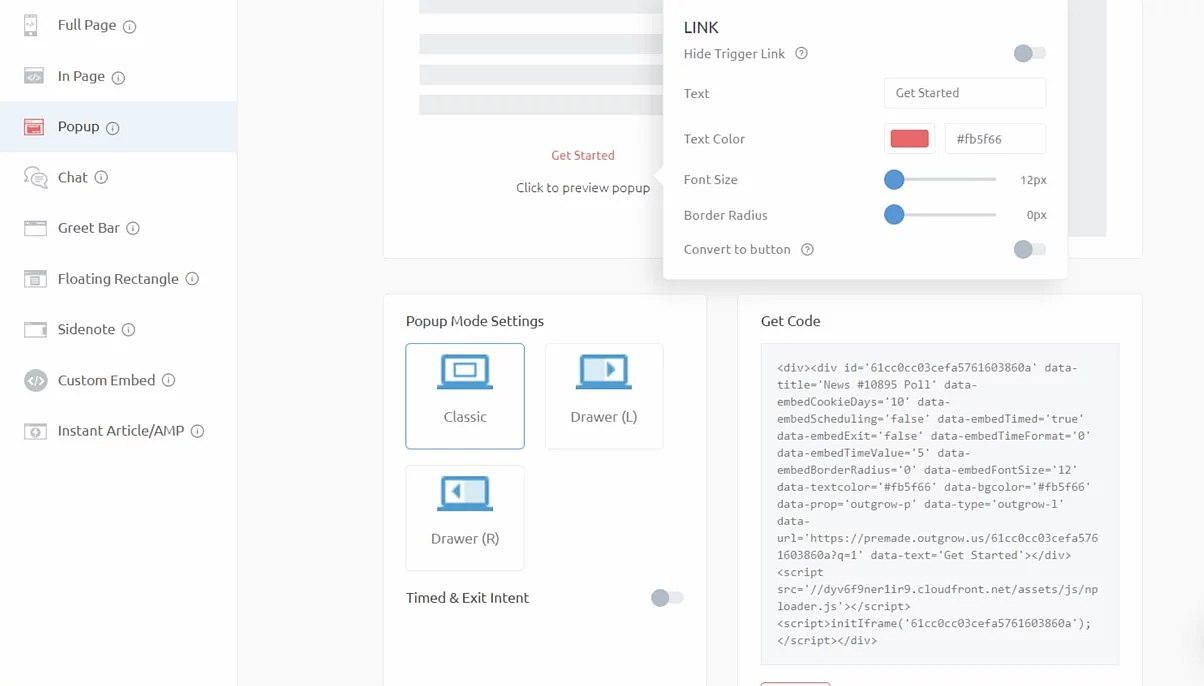1204x686 pixels.
Task: Switch to Full Page embed mode
Action: (32, 25)
